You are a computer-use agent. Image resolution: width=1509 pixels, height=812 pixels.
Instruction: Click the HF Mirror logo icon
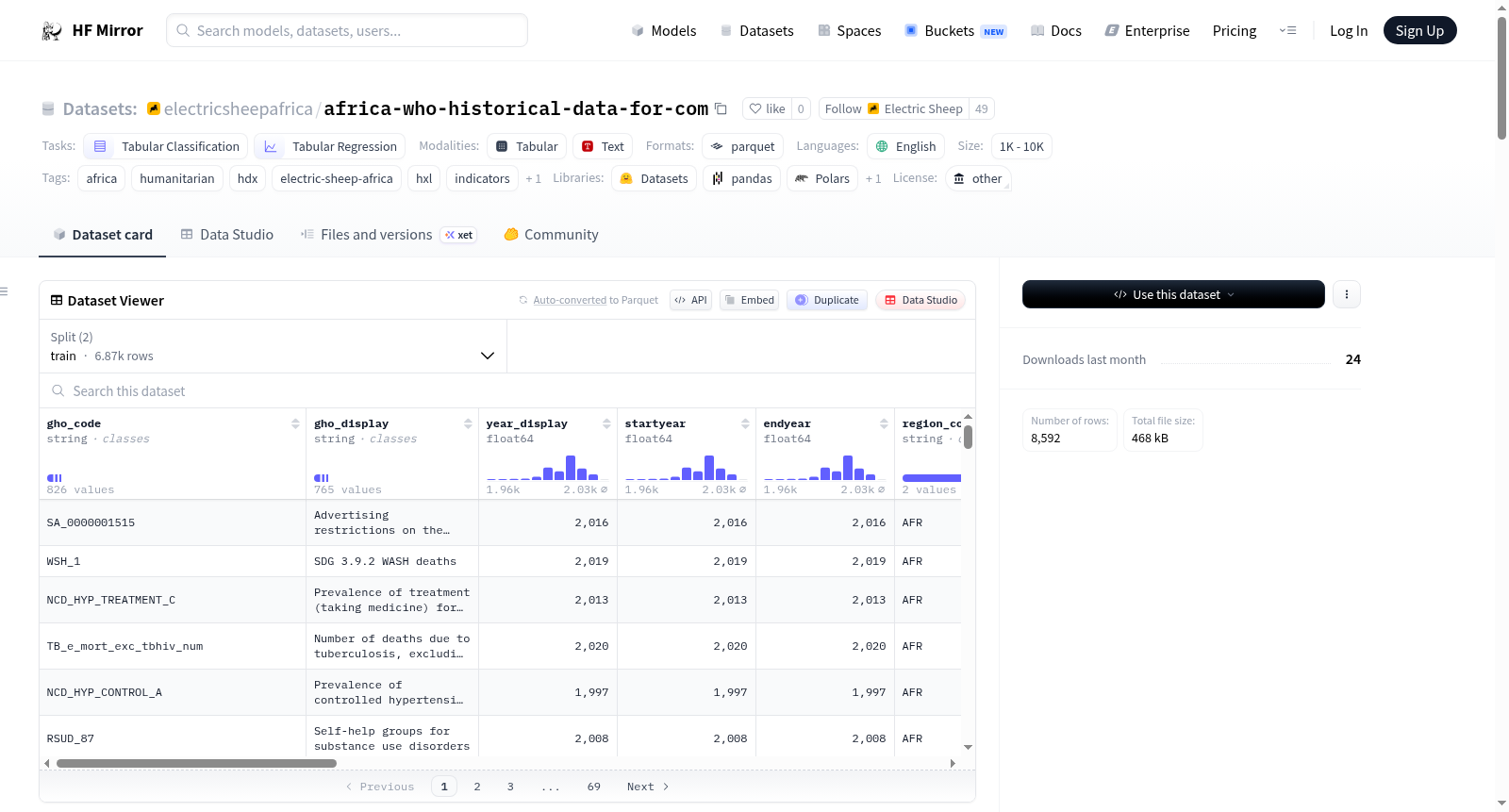52,30
